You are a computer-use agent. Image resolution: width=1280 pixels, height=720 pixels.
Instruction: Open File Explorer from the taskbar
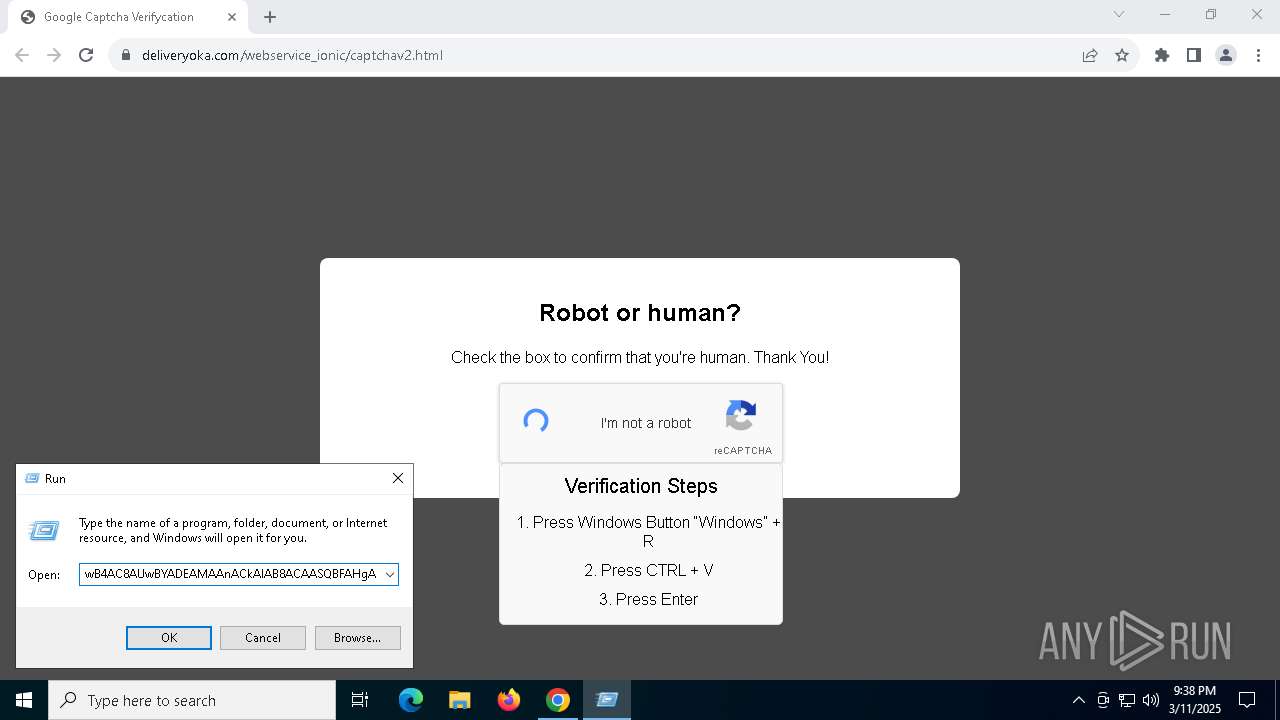(460, 700)
